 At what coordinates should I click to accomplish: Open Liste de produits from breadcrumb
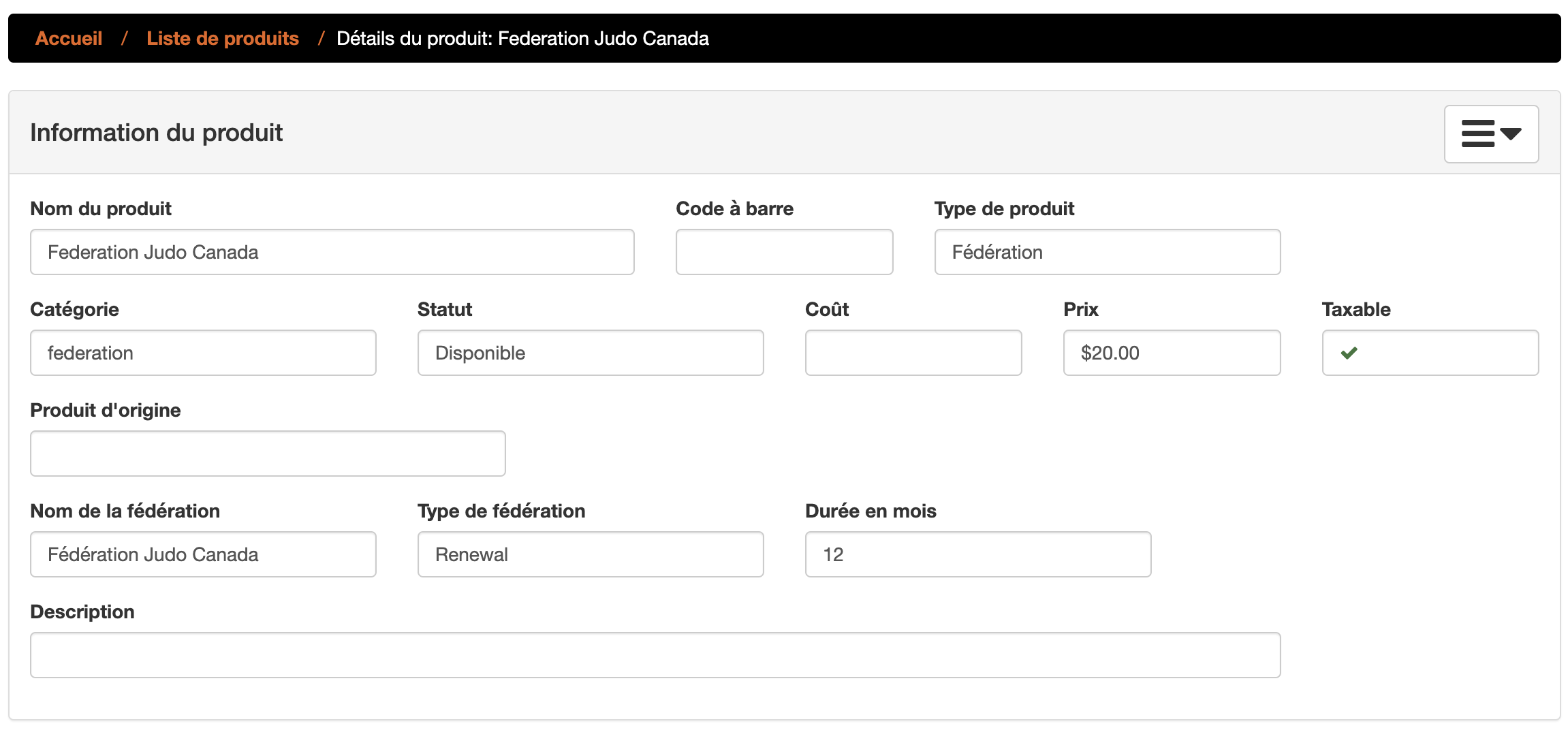(x=223, y=38)
